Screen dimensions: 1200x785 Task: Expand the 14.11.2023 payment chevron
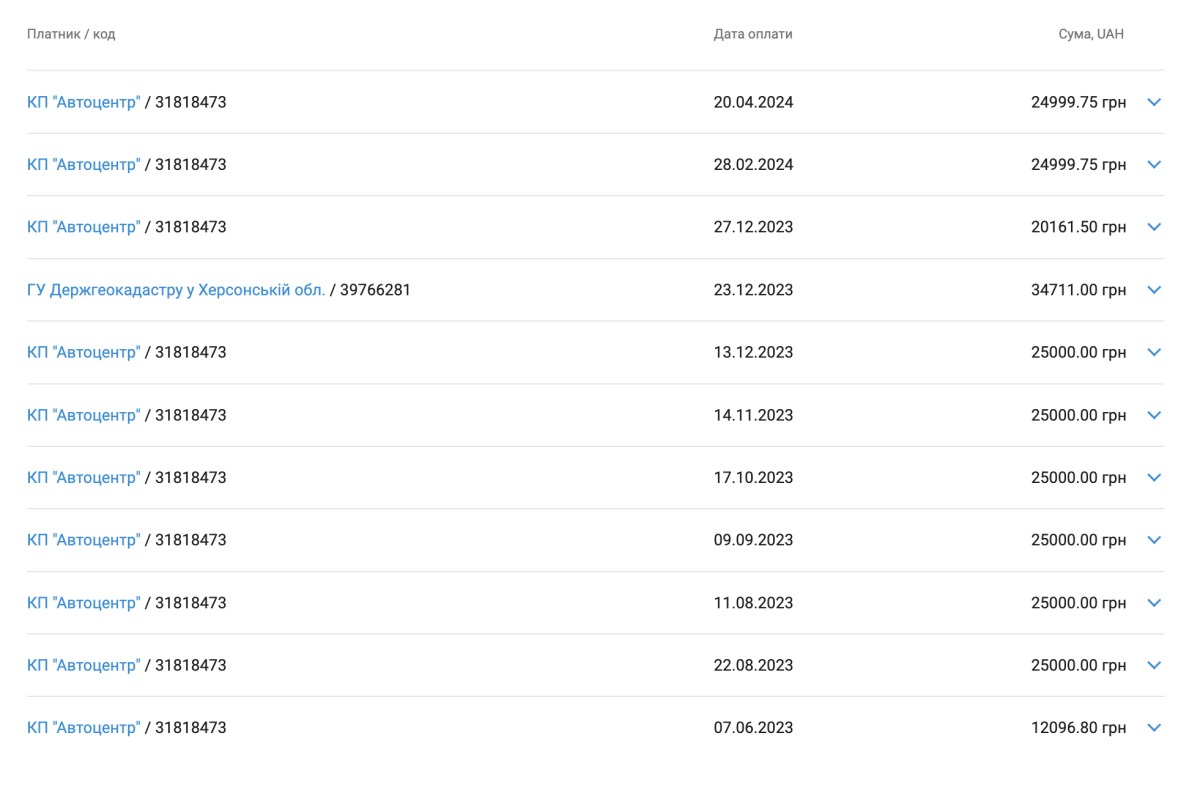coord(1154,415)
